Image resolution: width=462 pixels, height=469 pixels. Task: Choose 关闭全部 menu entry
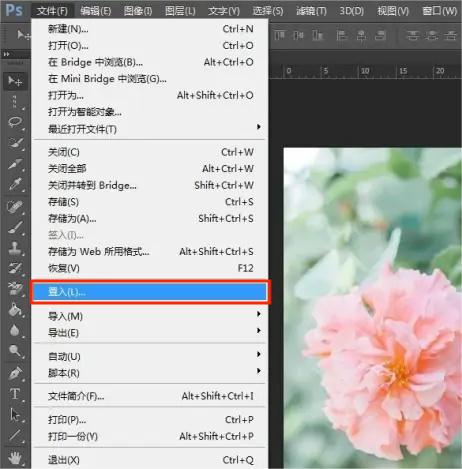(x=150, y=169)
